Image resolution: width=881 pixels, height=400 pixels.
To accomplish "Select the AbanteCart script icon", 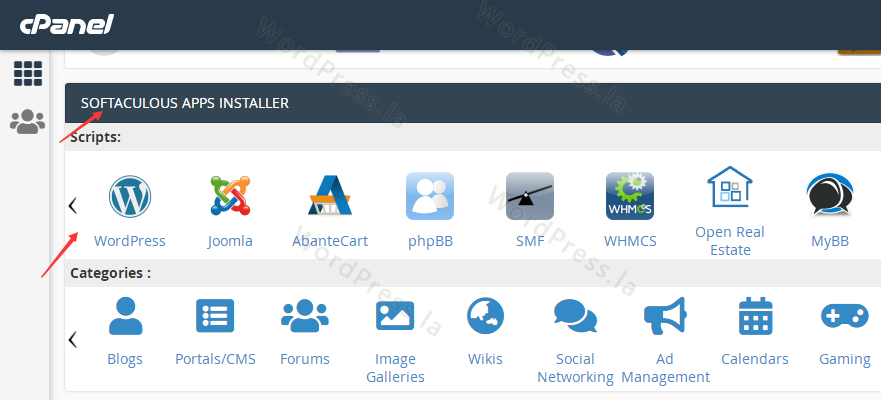I will (330, 197).
